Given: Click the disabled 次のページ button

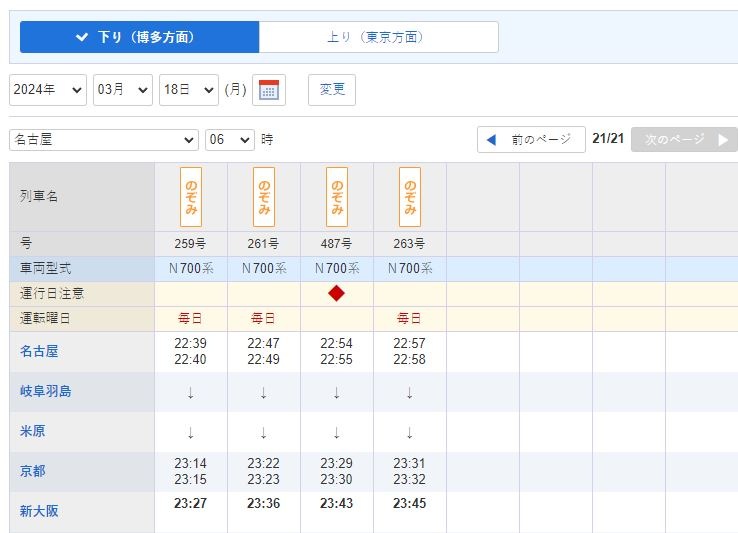Looking at the screenshot, I should [x=684, y=139].
